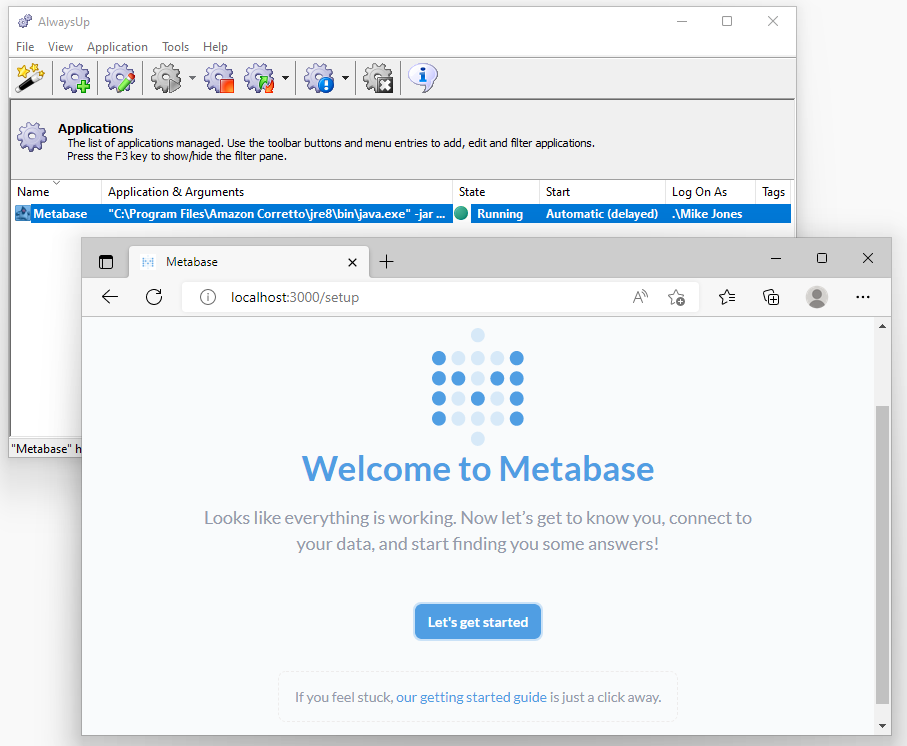Screen dimensions: 907x746
Task: Click the Application & Arguments column header
Action: [x=276, y=192]
